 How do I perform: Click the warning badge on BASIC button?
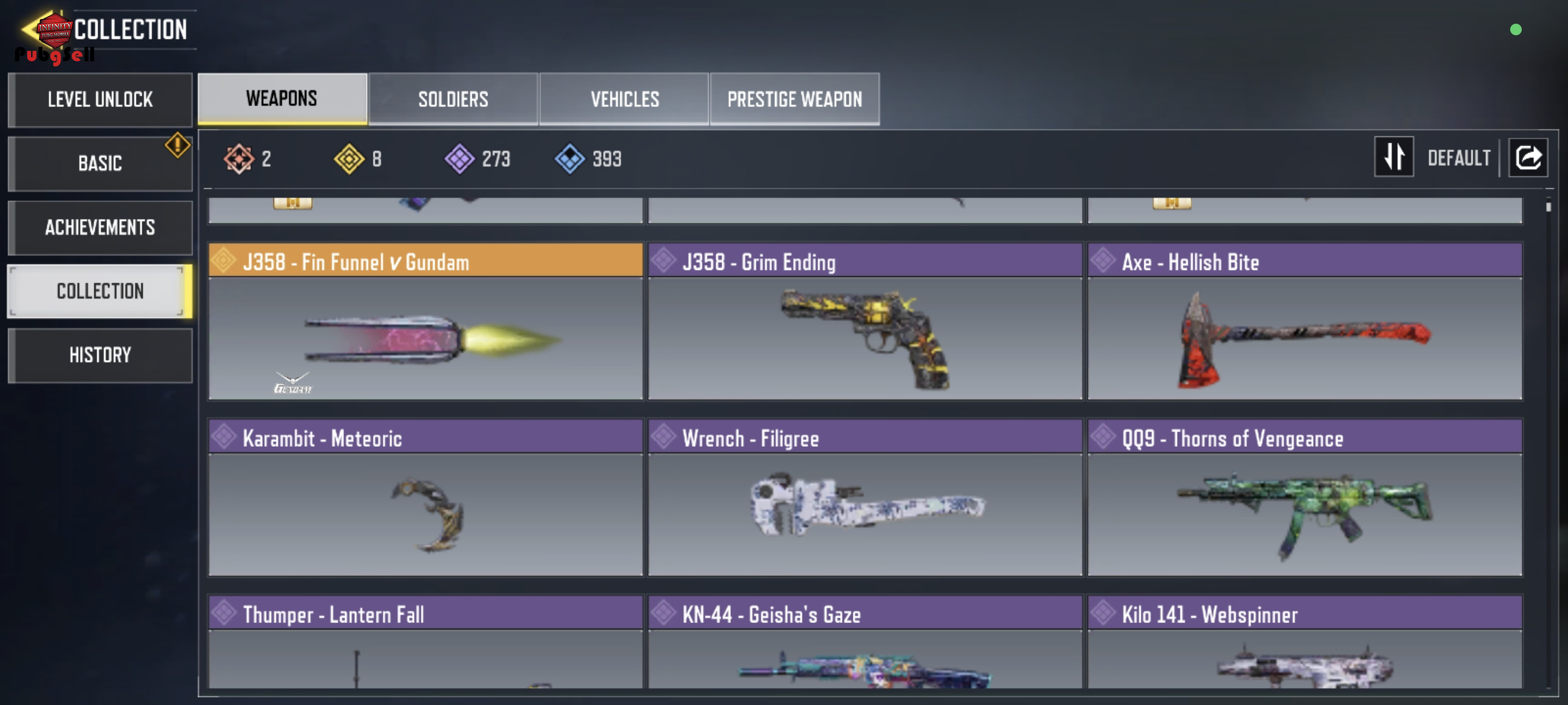coord(177,145)
